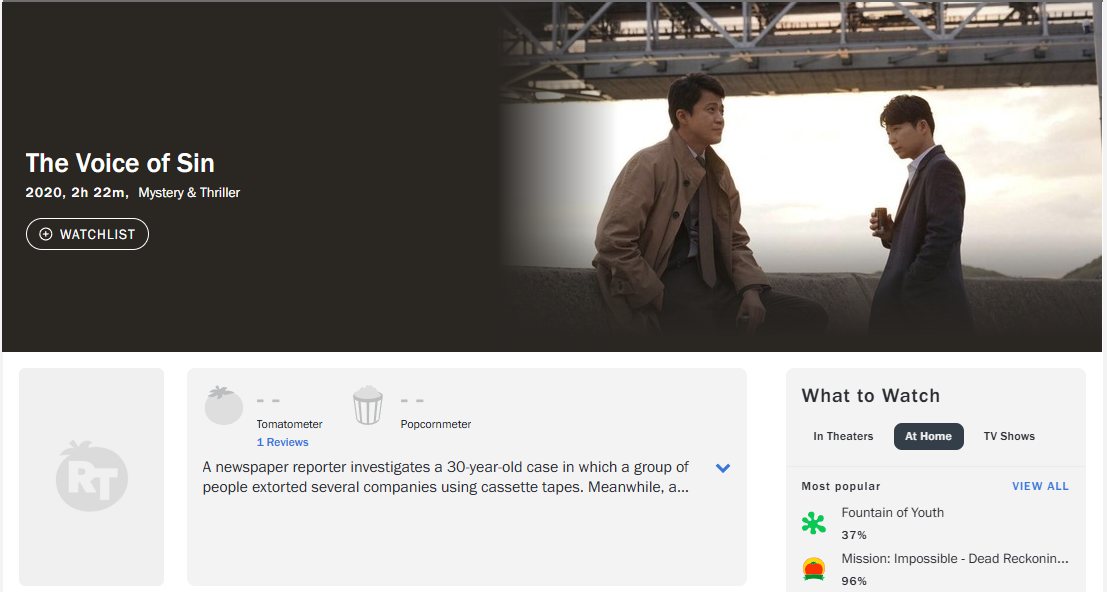Click the 37% score for Fountain of Youth
Screen dimensions: 1107x592
854,535
